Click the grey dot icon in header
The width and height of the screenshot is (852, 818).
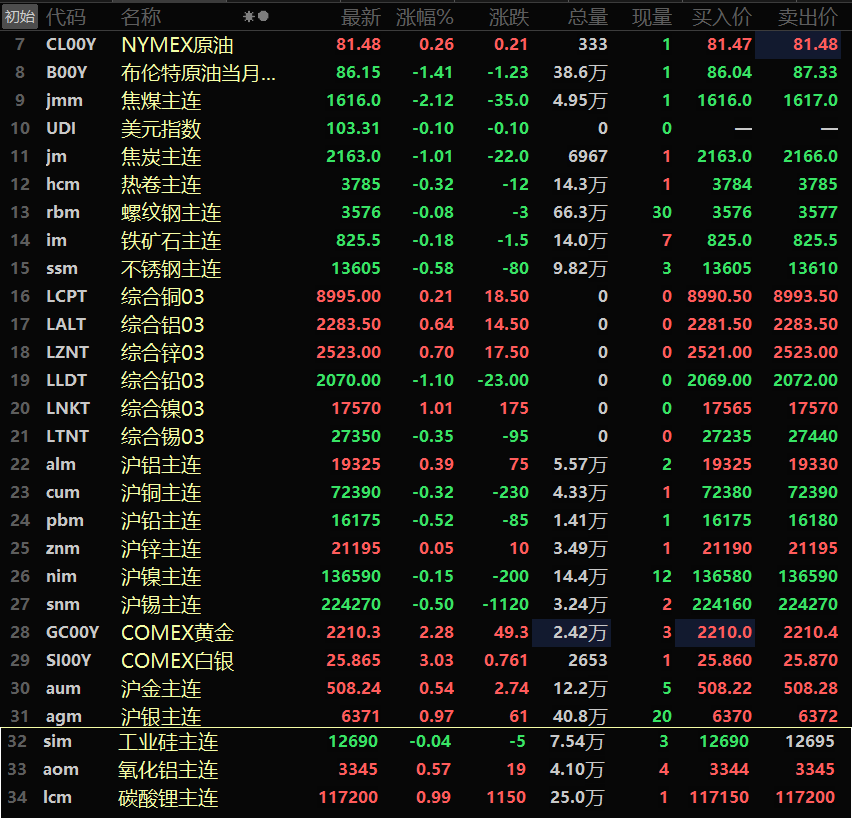coord(263,16)
